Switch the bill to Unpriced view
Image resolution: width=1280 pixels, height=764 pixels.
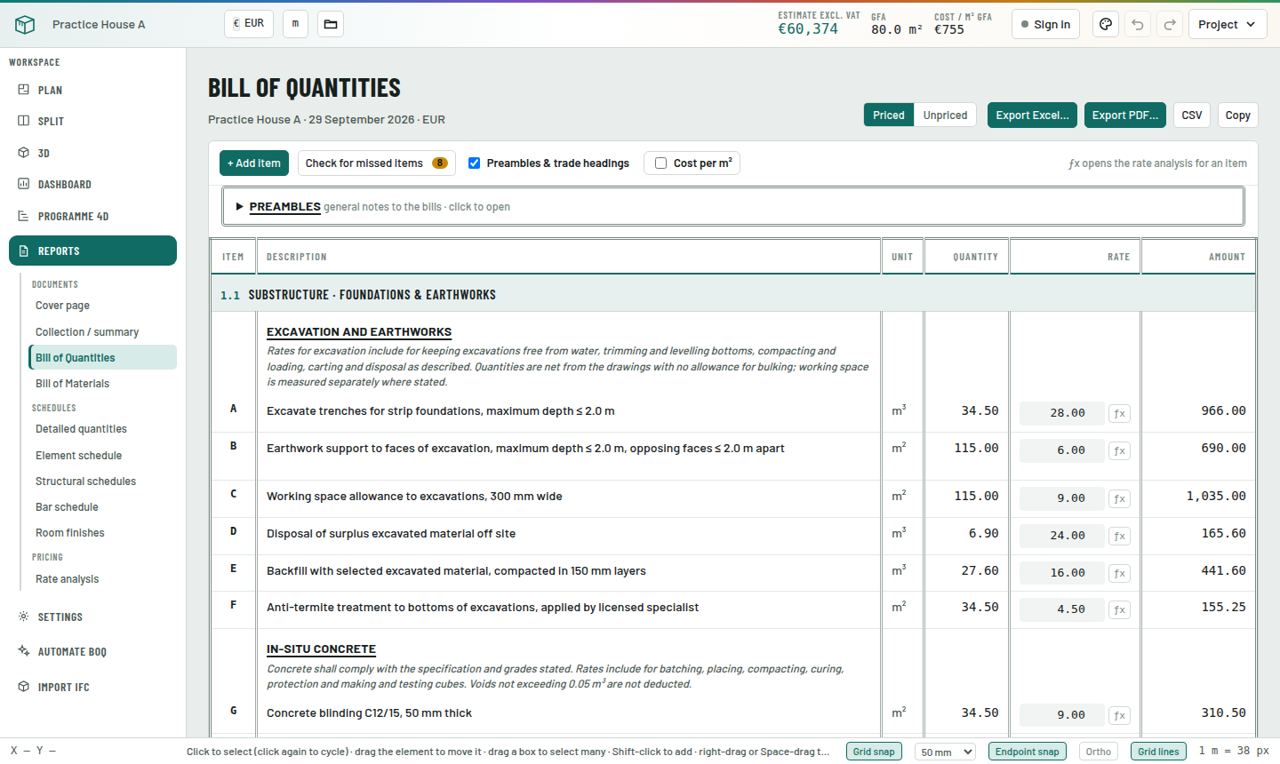[945, 115]
